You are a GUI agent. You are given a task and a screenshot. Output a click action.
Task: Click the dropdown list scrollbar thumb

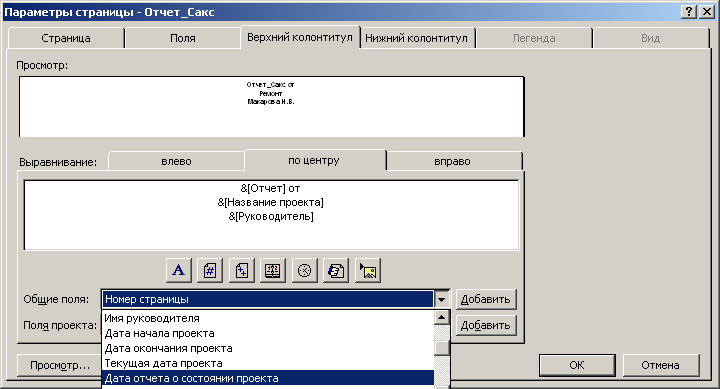click(442, 348)
